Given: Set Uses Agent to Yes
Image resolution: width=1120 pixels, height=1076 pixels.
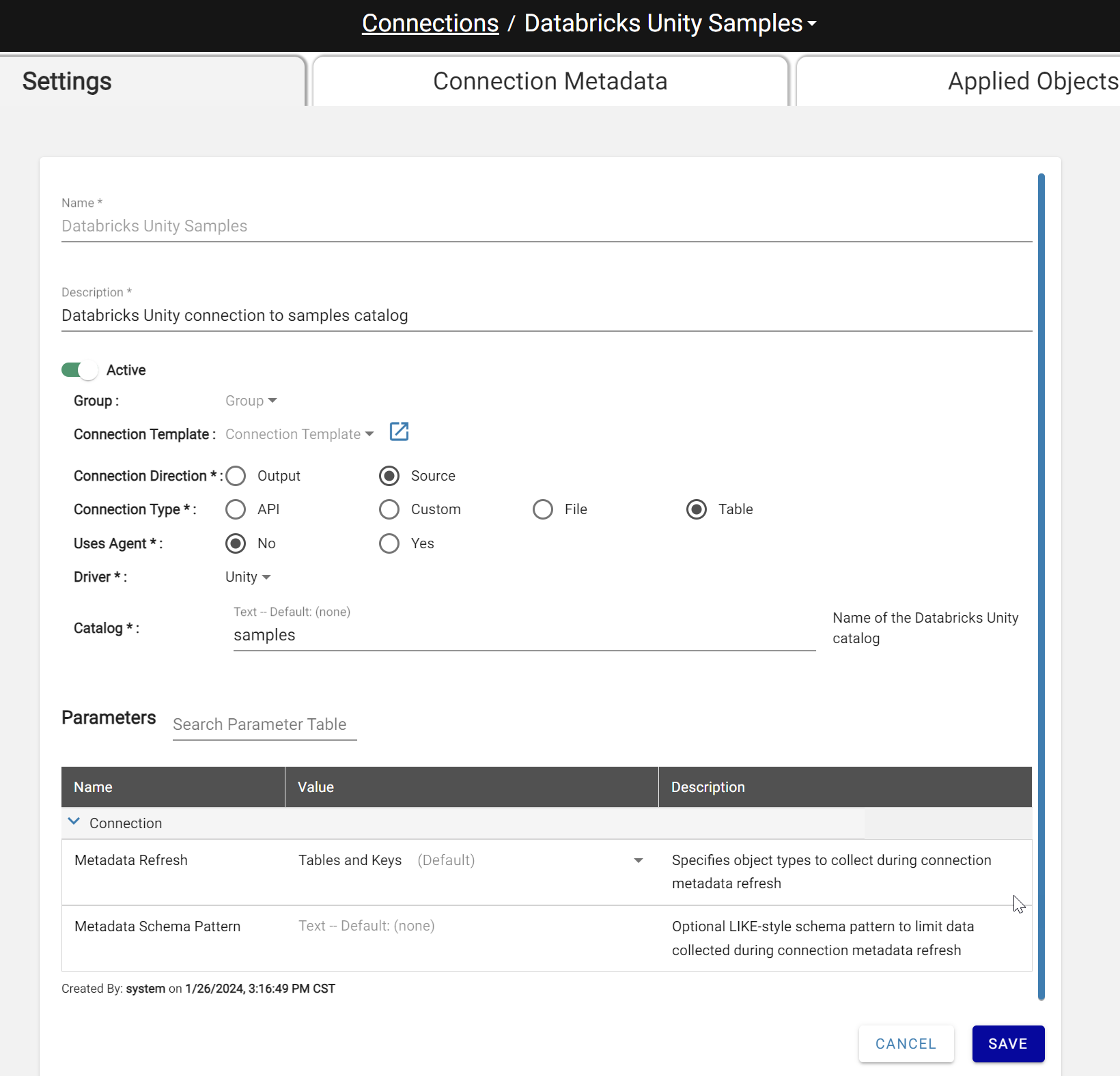Looking at the screenshot, I should click(x=389, y=543).
